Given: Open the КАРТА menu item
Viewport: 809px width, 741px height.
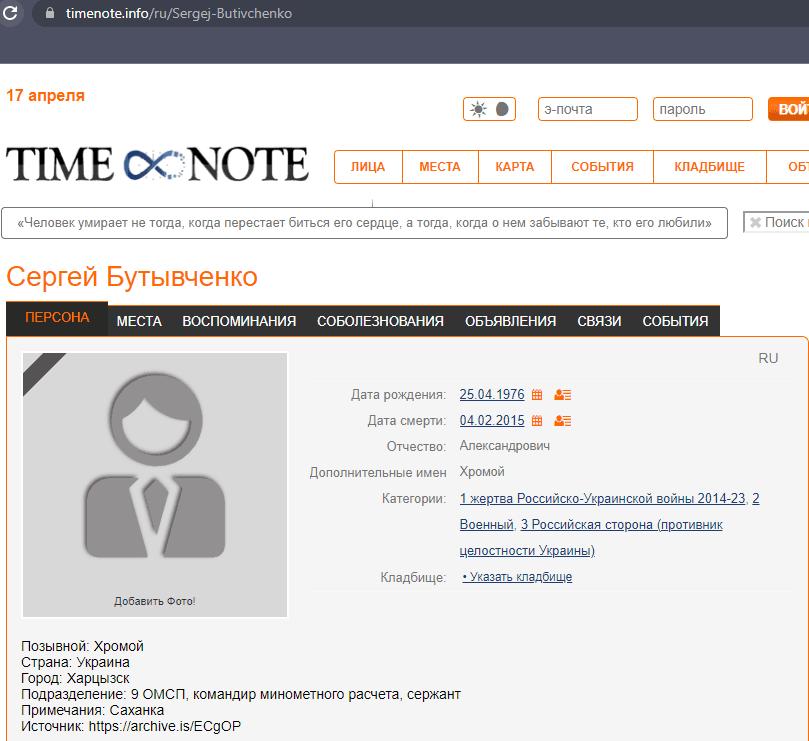Looking at the screenshot, I should tap(514, 167).
